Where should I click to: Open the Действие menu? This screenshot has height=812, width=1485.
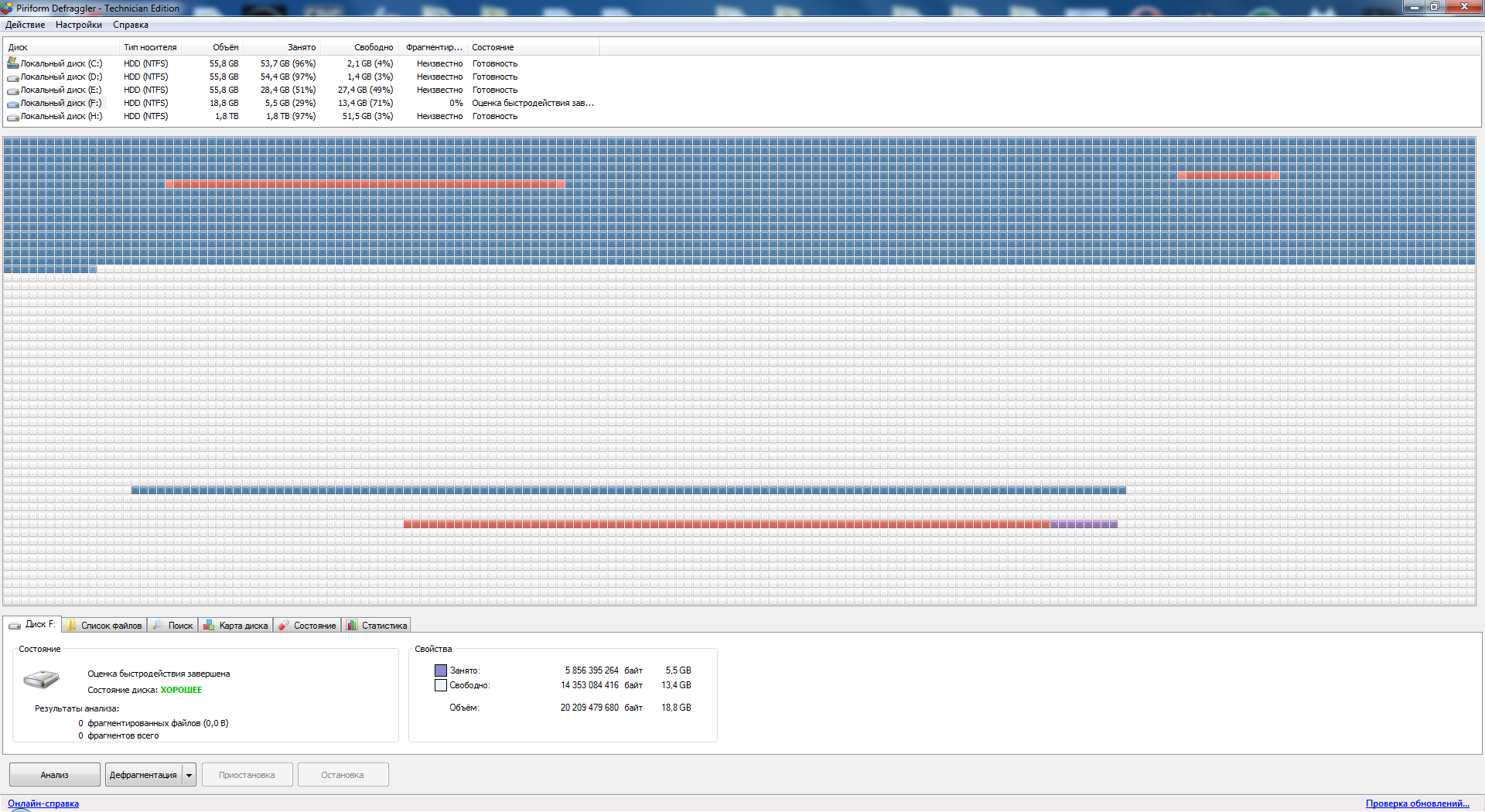point(25,25)
